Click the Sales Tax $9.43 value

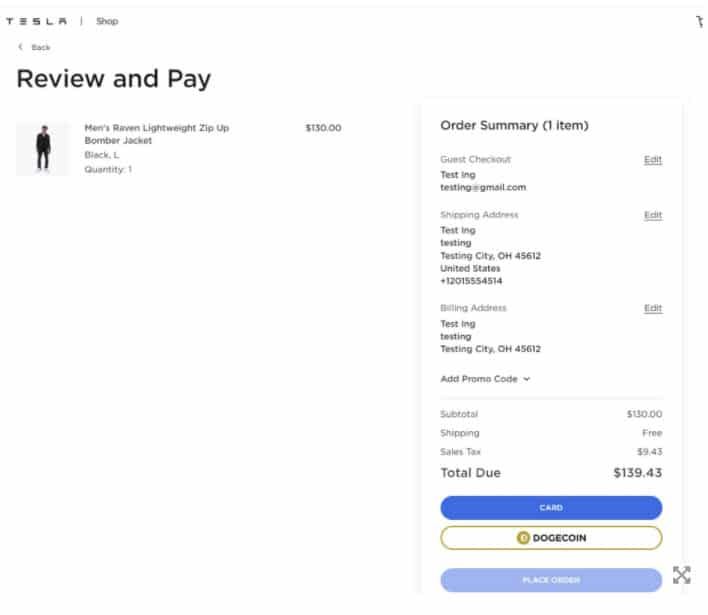(649, 452)
